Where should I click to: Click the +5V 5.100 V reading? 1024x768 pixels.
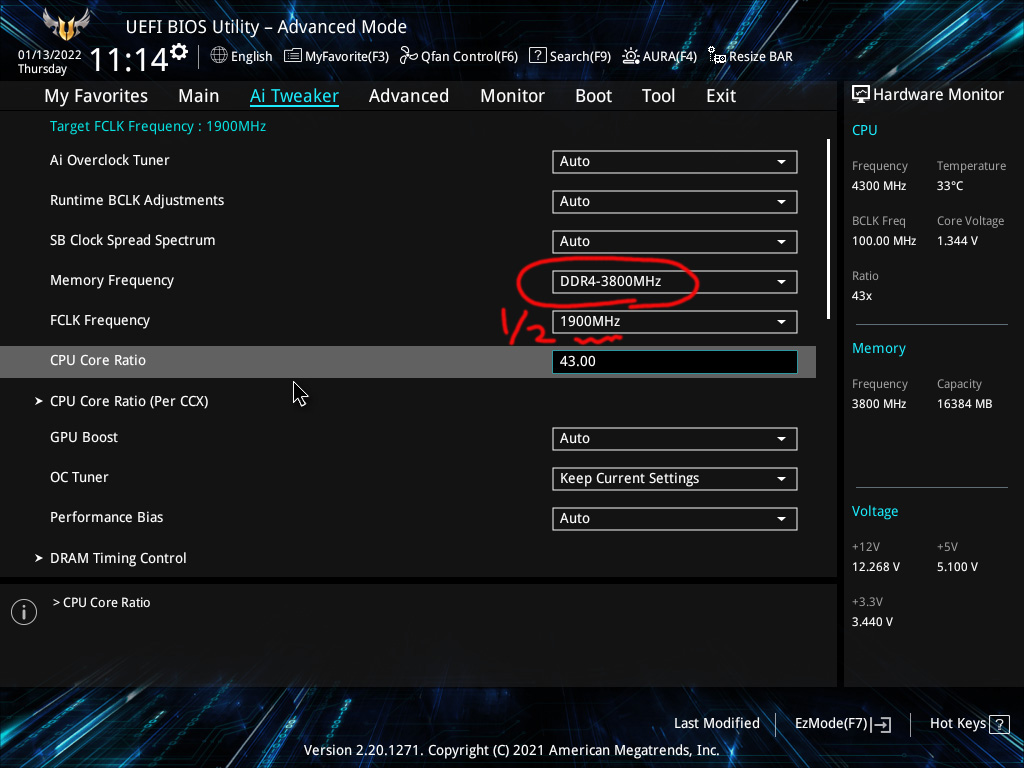point(957,567)
